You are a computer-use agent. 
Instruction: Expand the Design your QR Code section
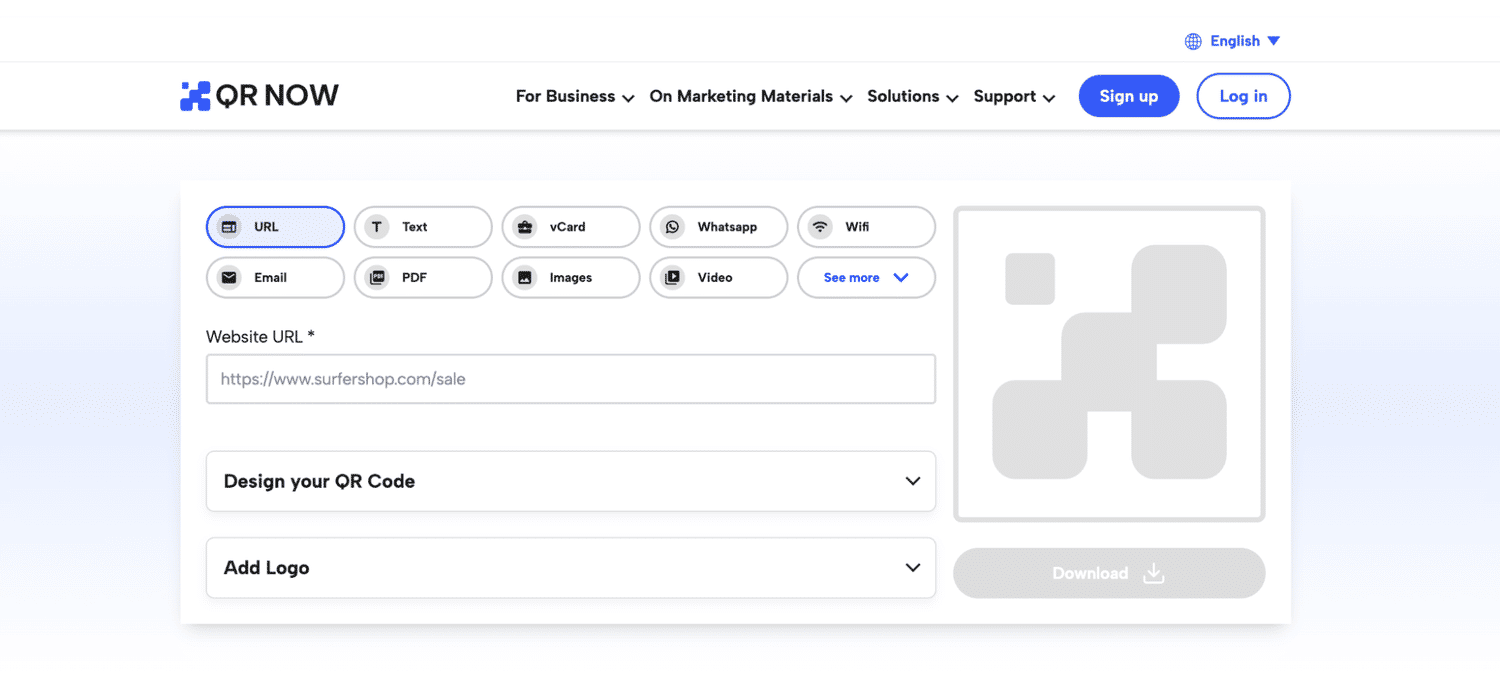(x=570, y=481)
